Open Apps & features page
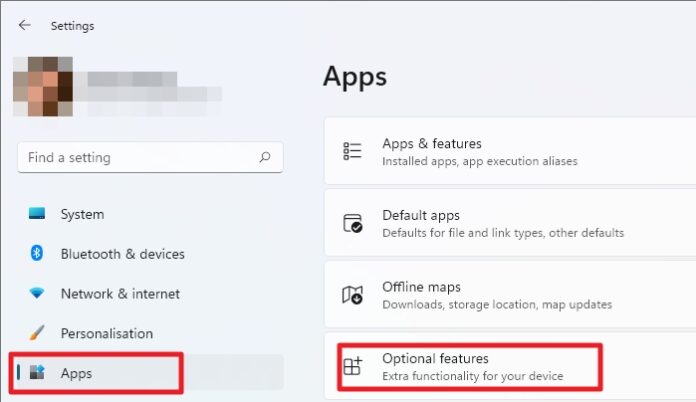The image size is (696, 402). [510, 151]
